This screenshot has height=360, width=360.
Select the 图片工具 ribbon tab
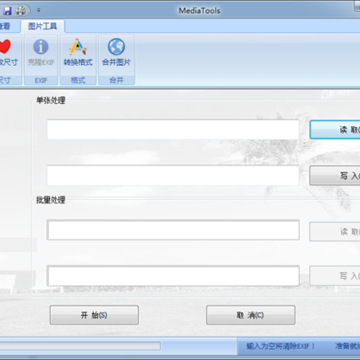(x=42, y=26)
